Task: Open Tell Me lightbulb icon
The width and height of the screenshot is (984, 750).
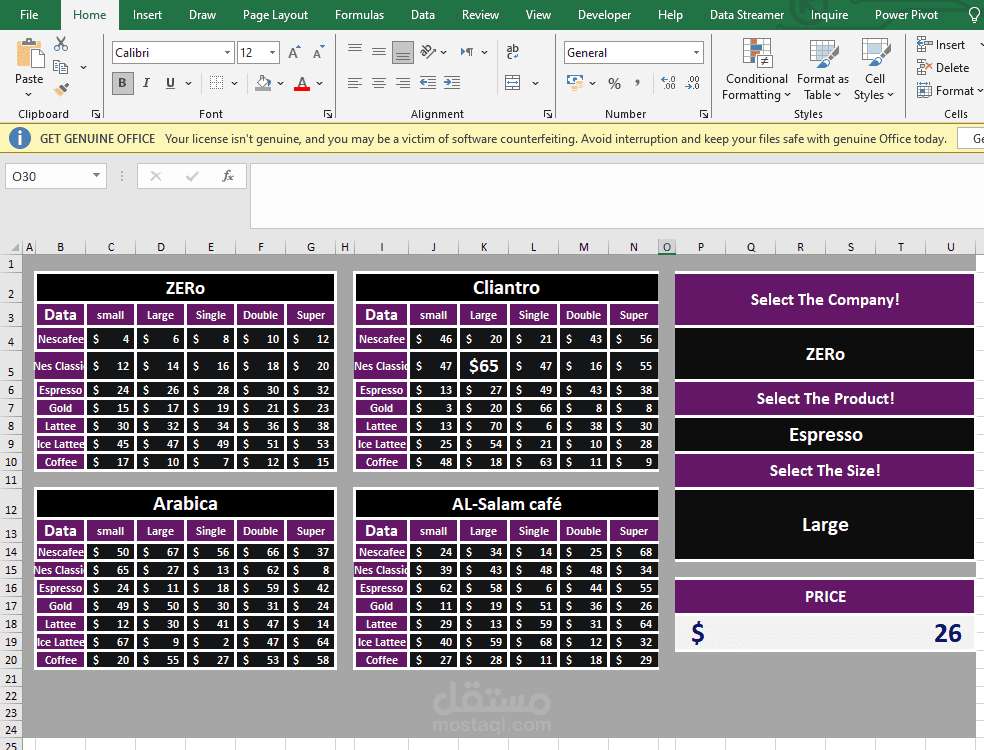Action: point(975,14)
